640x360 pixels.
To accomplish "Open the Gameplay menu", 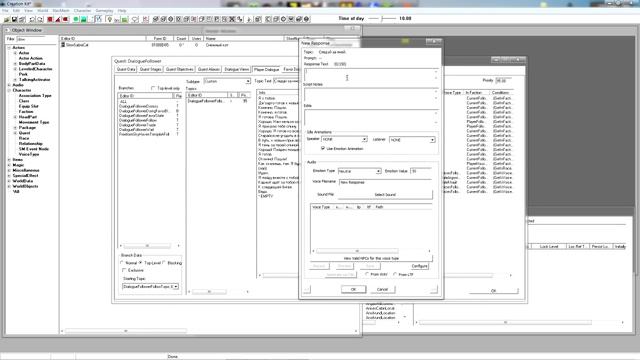I will [104, 11].
